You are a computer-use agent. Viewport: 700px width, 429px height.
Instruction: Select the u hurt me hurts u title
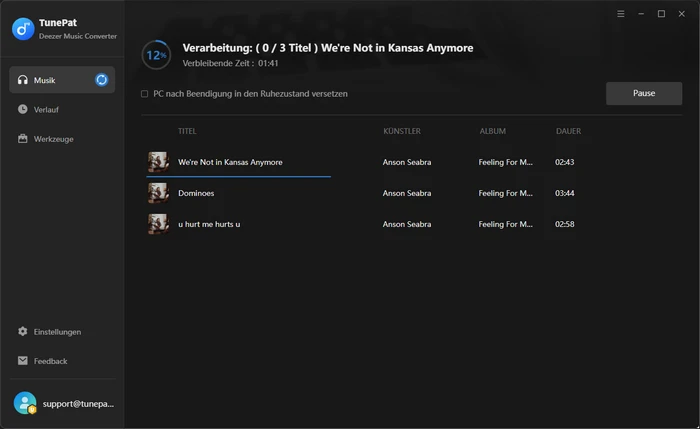point(209,224)
